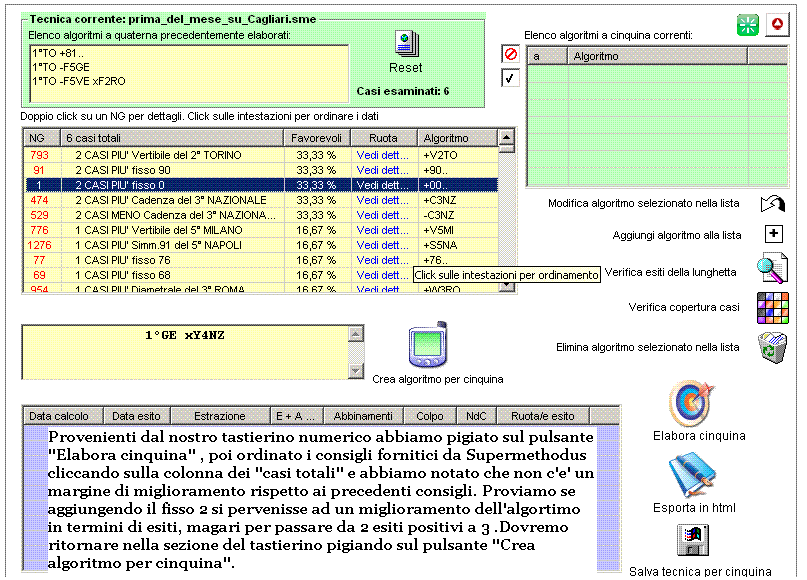Viewport: 807px width, 580px height.
Task: Click the E + A column header
Action: point(296,416)
